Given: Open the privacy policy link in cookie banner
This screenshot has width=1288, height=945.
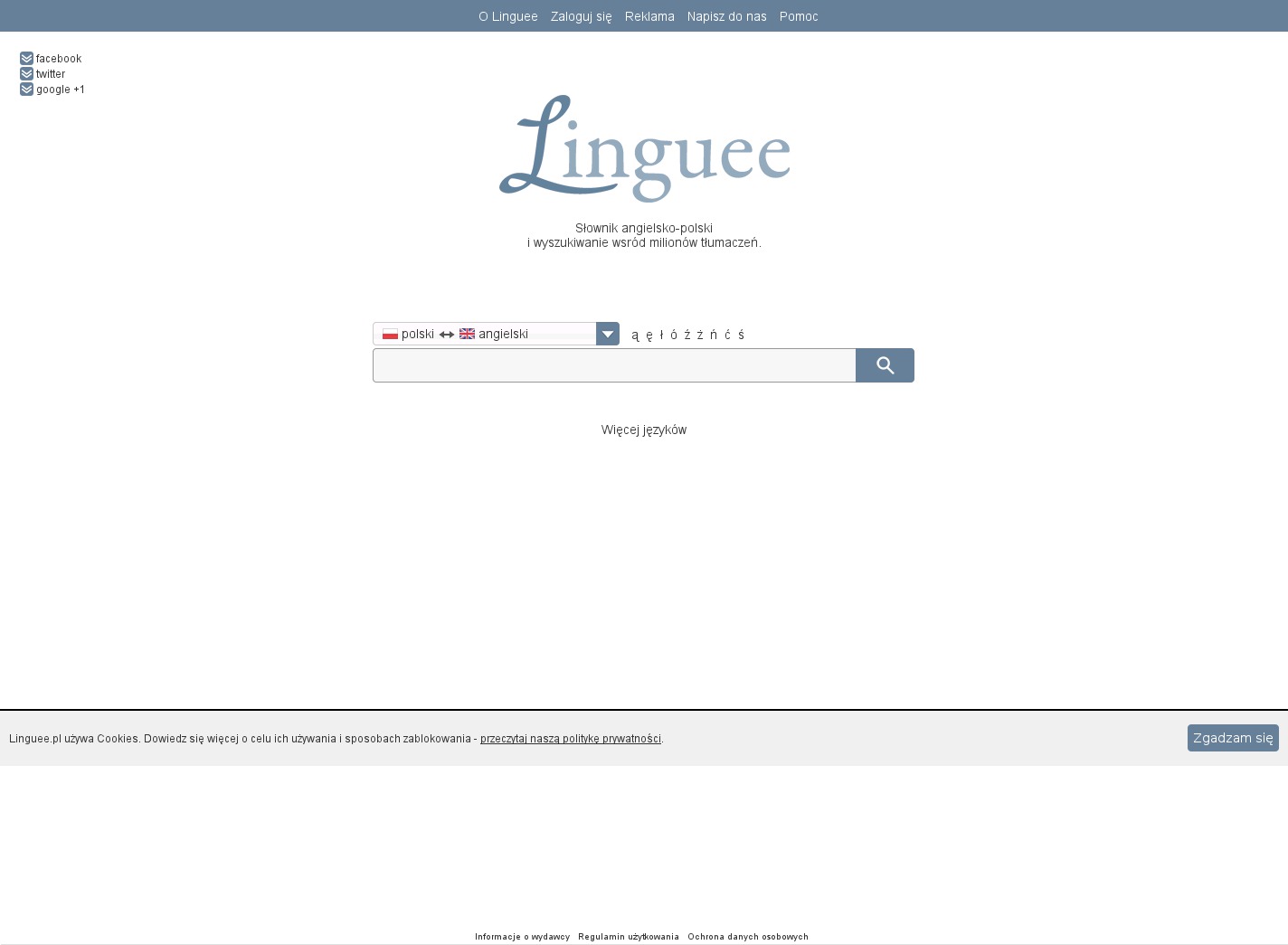Looking at the screenshot, I should click(x=570, y=739).
